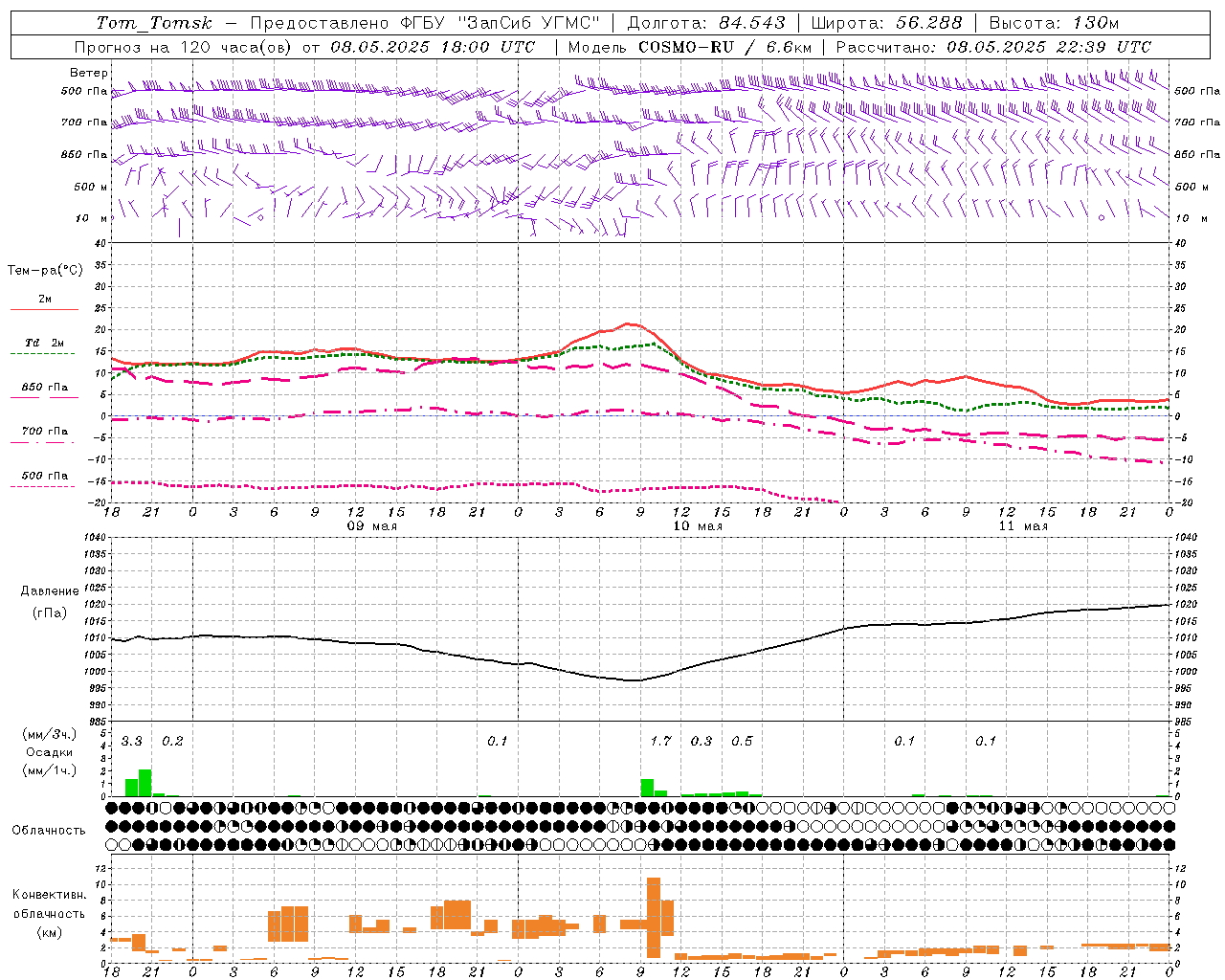Click the Осадки precipitation panel label

click(x=50, y=752)
